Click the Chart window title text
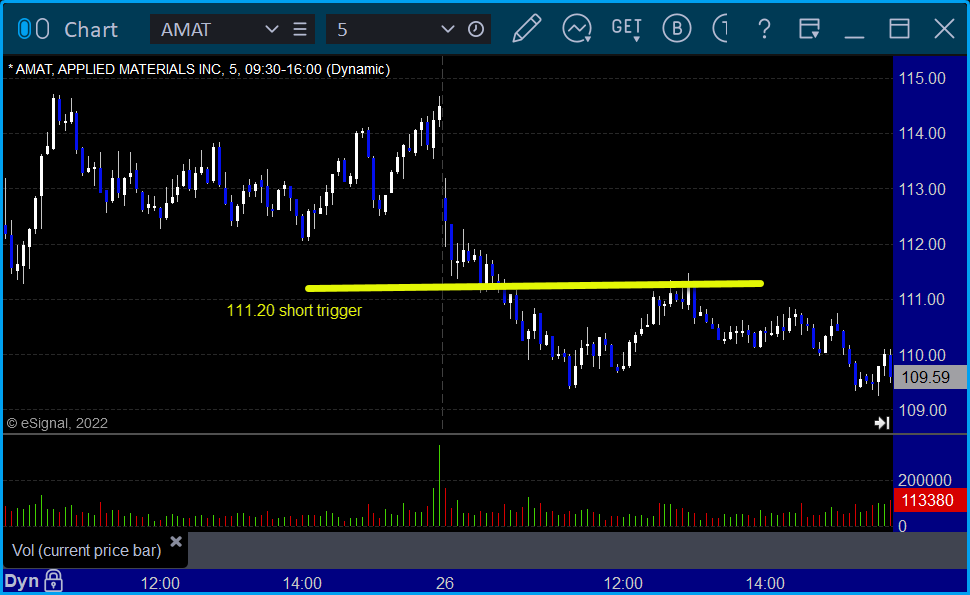This screenshot has width=970, height=595. pyautogui.click(x=91, y=30)
